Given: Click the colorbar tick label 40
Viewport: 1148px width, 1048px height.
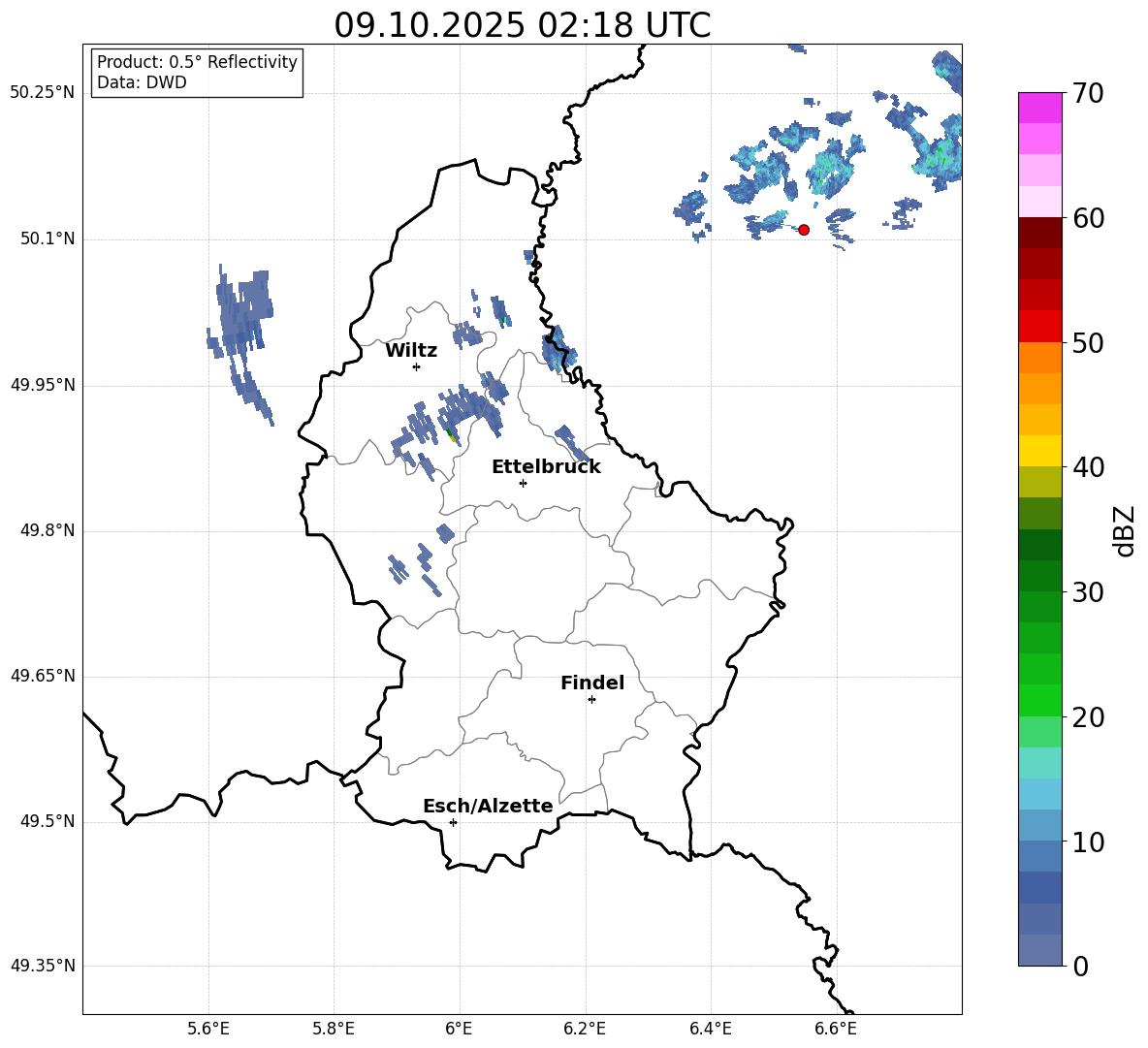Looking at the screenshot, I should [1088, 467].
